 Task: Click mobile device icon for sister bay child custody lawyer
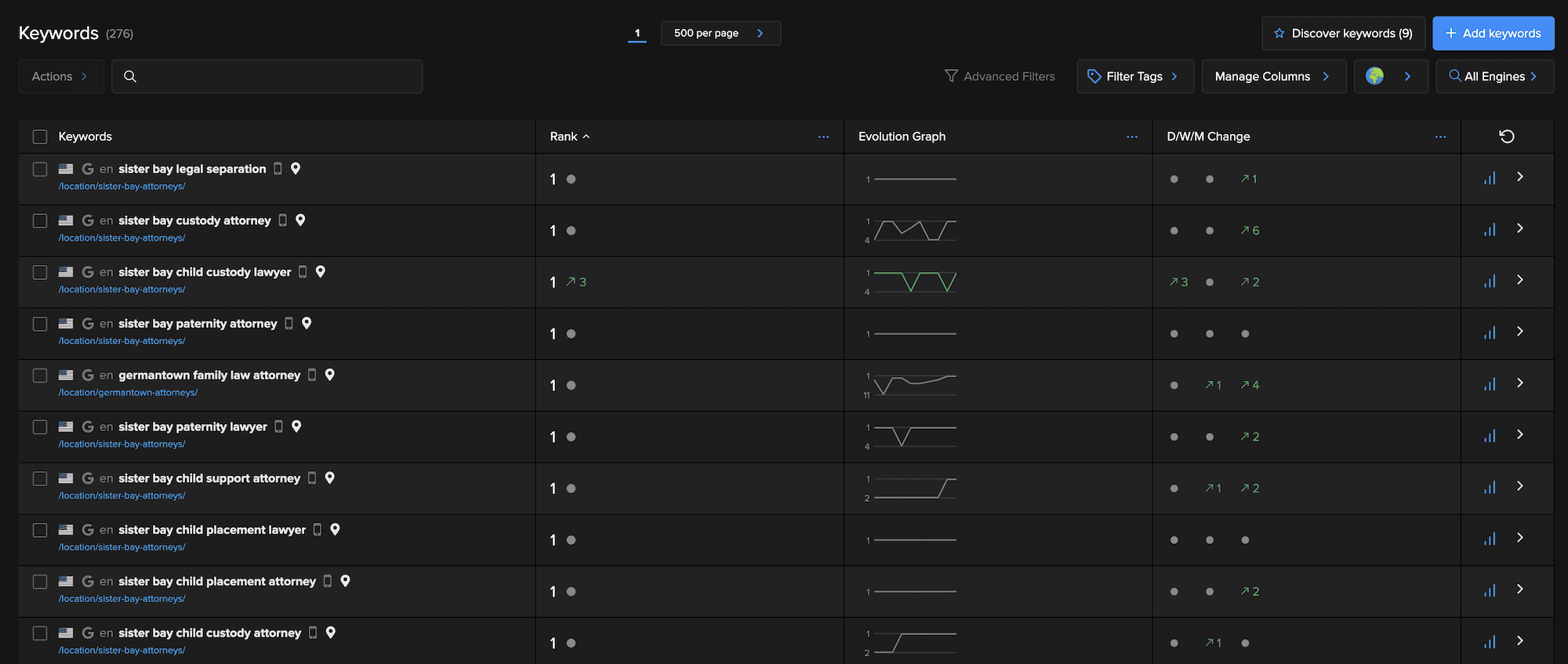(303, 272)
